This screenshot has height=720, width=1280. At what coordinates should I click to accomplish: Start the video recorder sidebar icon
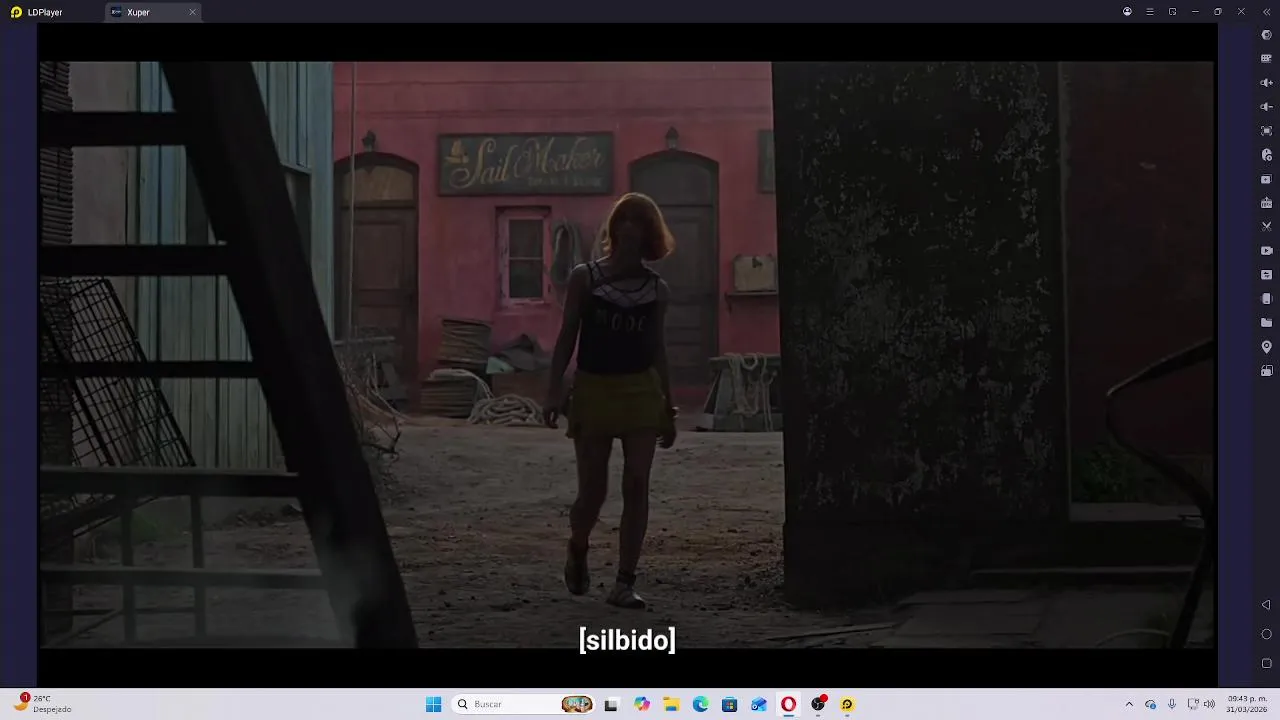click(x=1266, y=251)
